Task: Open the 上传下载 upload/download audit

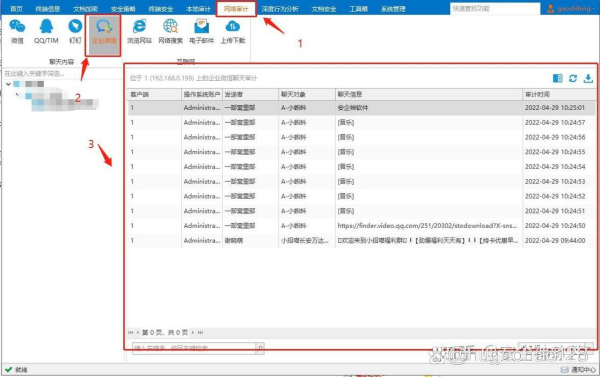Action: pos(233,31)
